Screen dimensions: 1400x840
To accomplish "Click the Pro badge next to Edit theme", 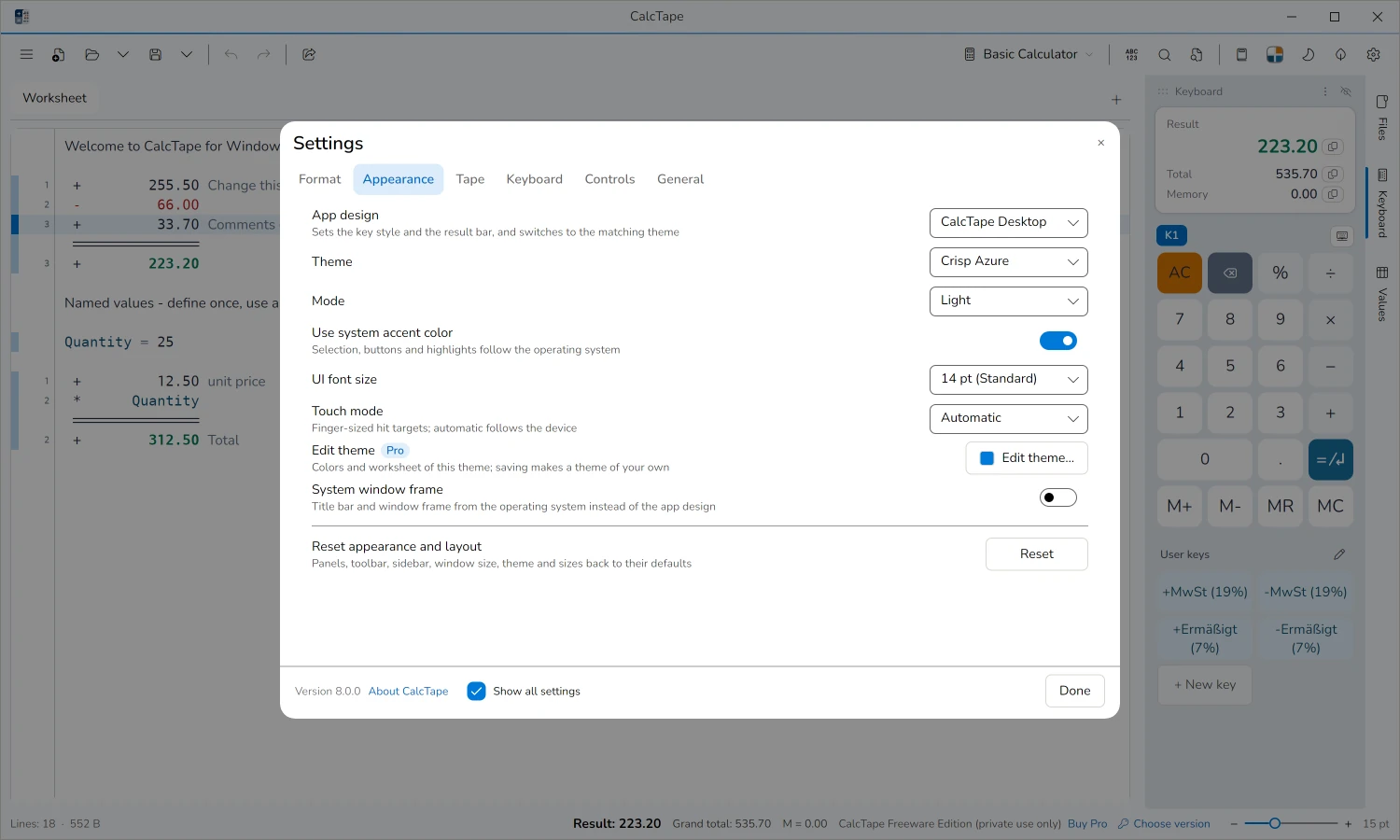I will [x=395, y=451].
